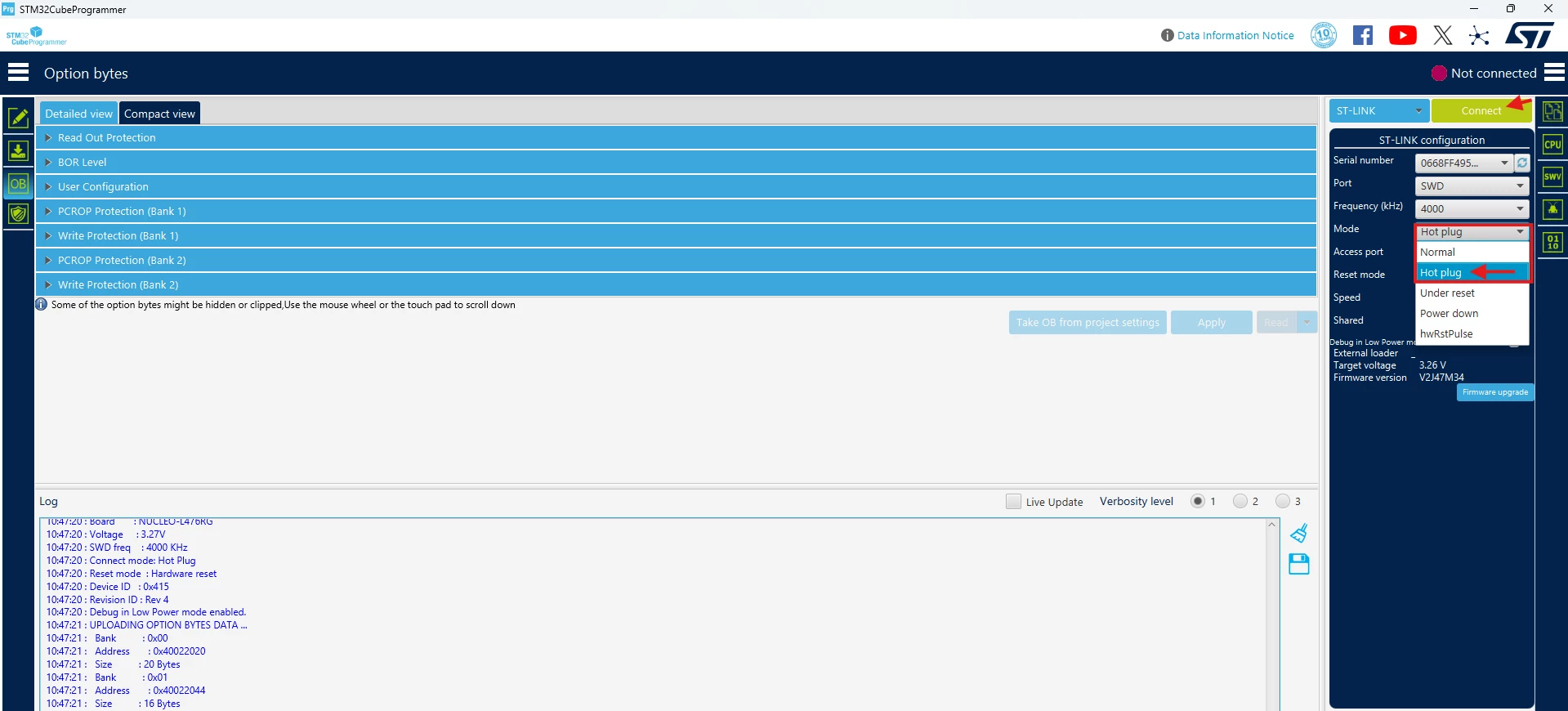The height and width of the screenshot is (711, 1568).
Task: Open the X (Twitter) icon in the header
Action: pyautogui.click(x=1443, y=35)
